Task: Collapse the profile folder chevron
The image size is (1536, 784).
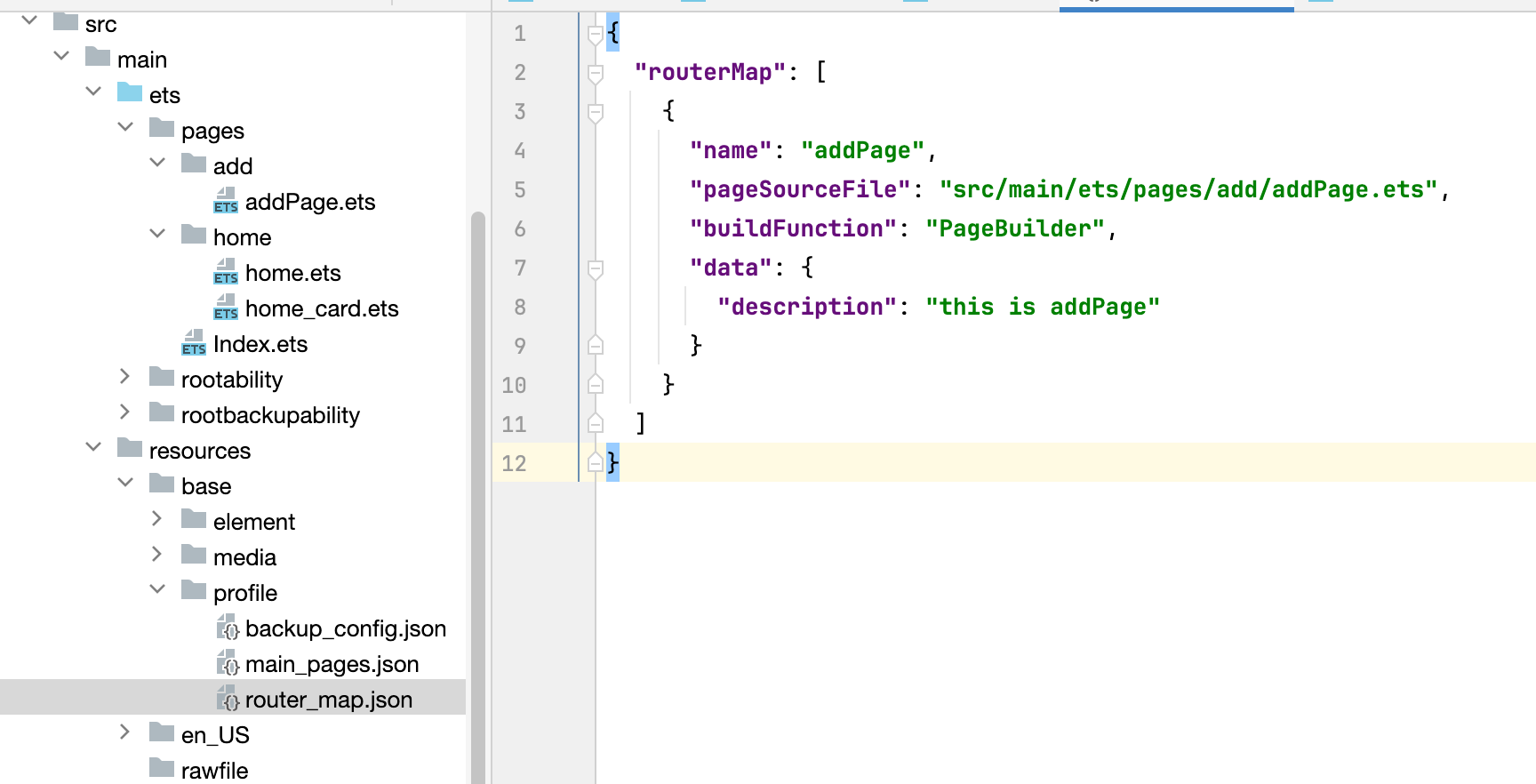Action: [x=157, y=589]
